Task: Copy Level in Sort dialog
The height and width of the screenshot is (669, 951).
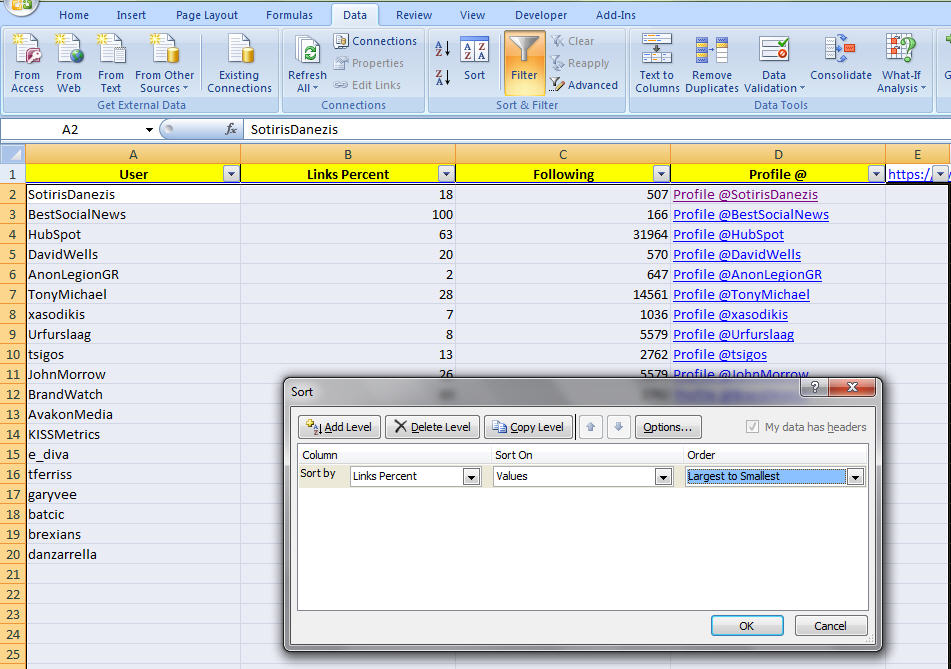Action: point(528,427)
